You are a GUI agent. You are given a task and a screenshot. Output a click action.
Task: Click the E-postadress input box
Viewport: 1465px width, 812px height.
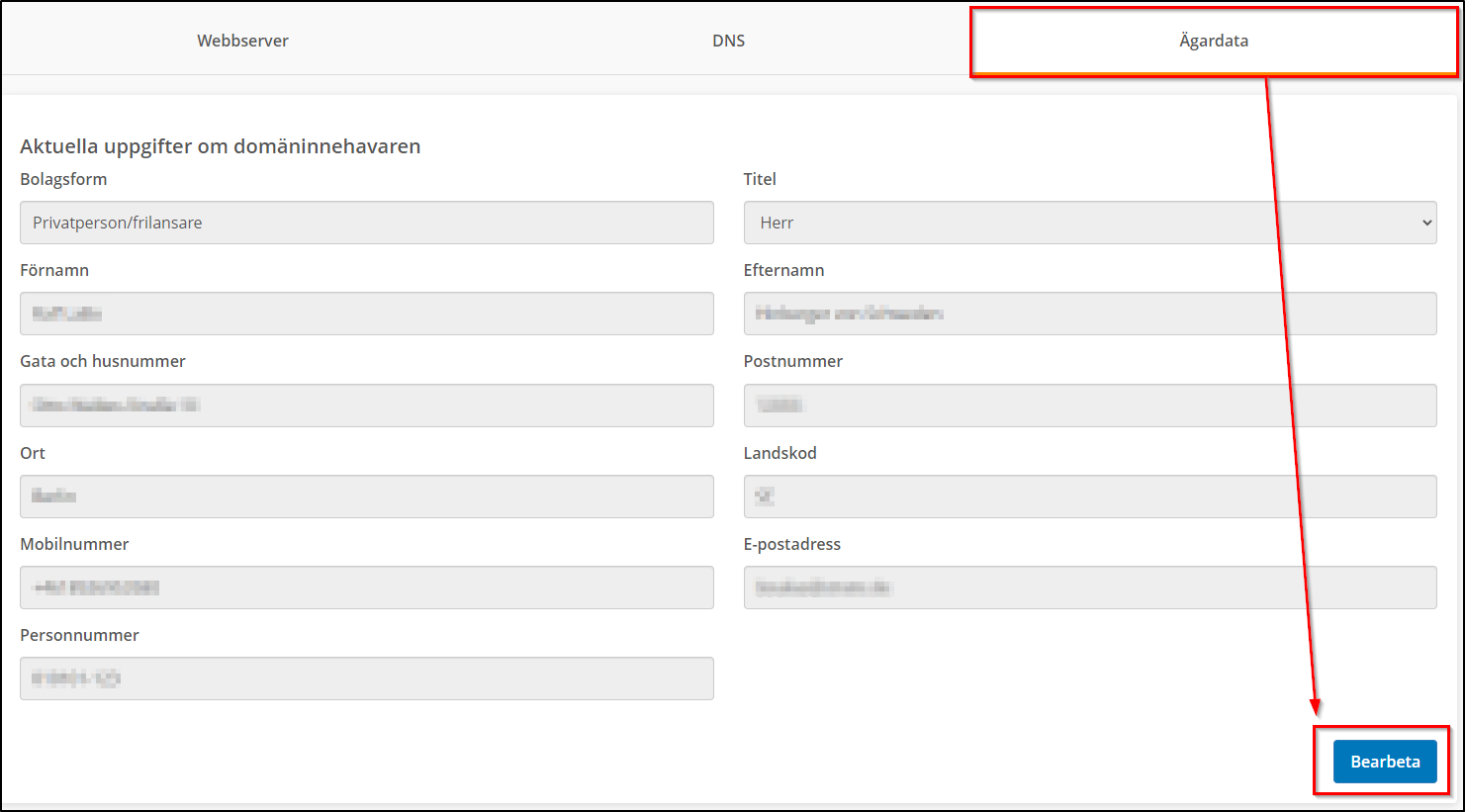[x=1089, y=587]
